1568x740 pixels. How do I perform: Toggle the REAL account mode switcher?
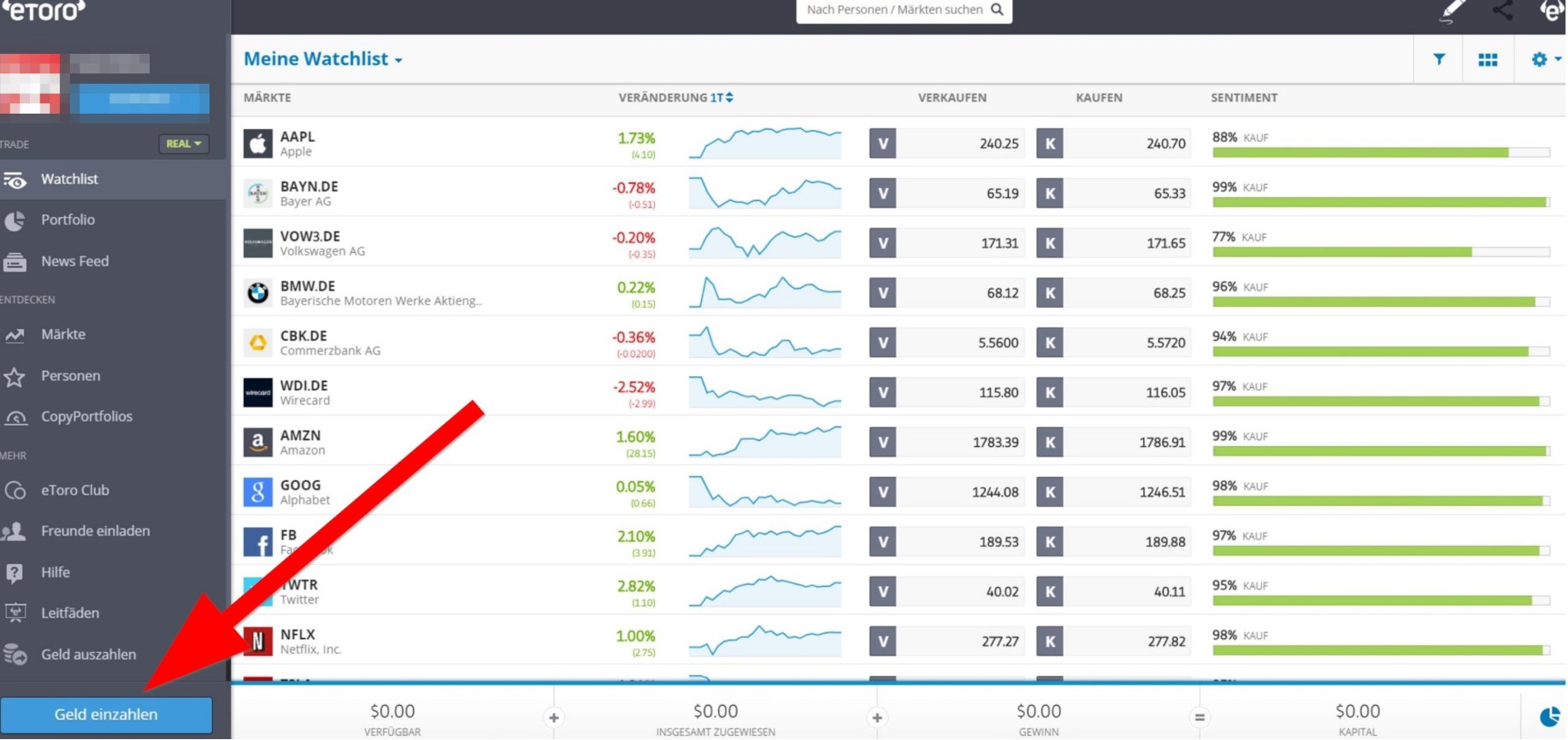pos(184,144)
